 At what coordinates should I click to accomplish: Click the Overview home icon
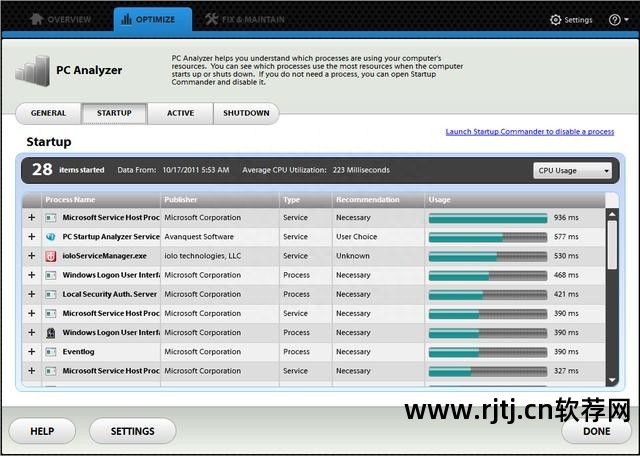tap(36, 19)
